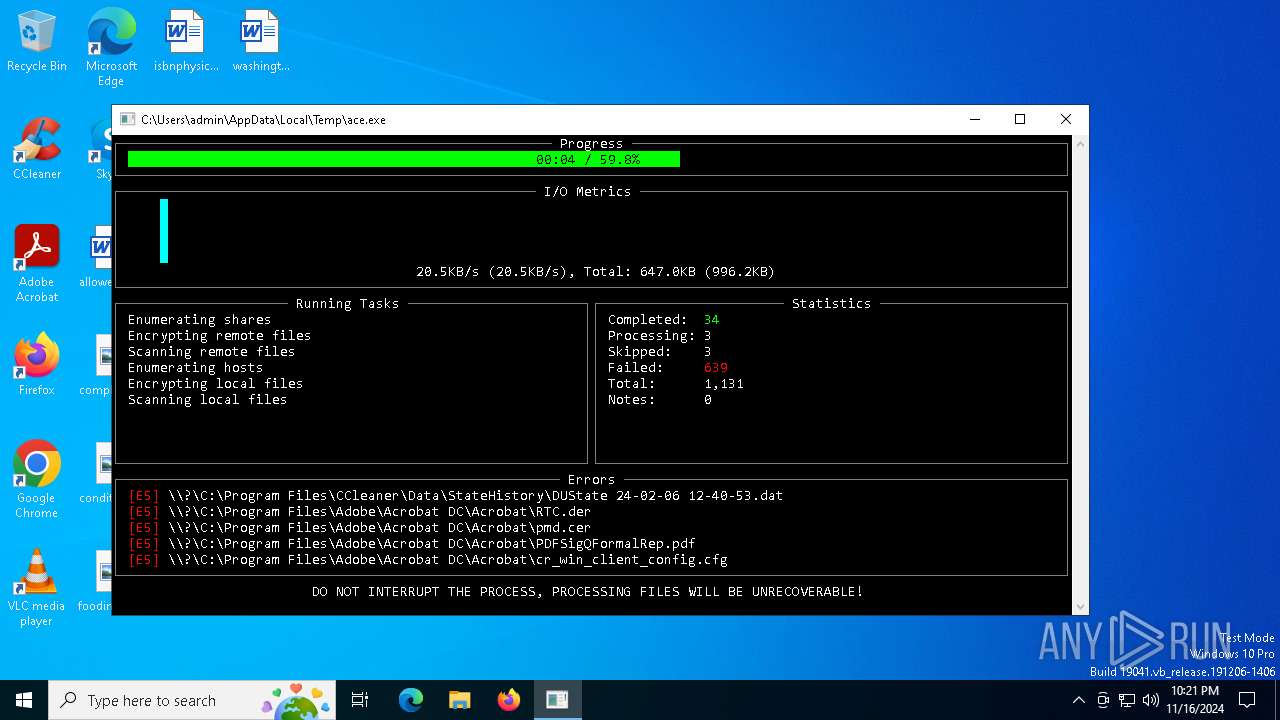Click the 'Scanning local files' task line
1280x720 pixels.
click(207, 399)
